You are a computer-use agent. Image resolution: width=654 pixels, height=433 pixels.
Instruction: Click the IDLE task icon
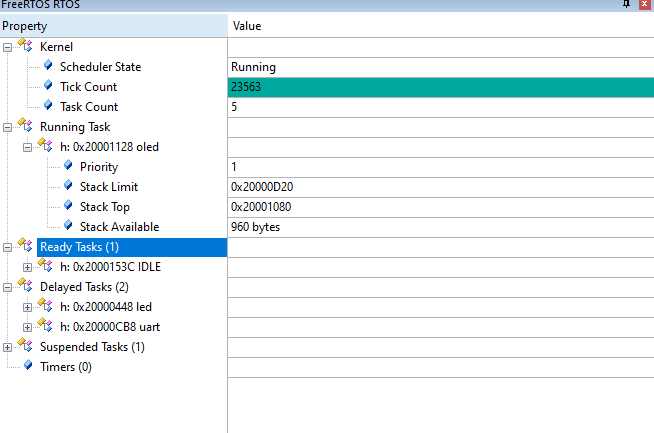click(45, 265)
